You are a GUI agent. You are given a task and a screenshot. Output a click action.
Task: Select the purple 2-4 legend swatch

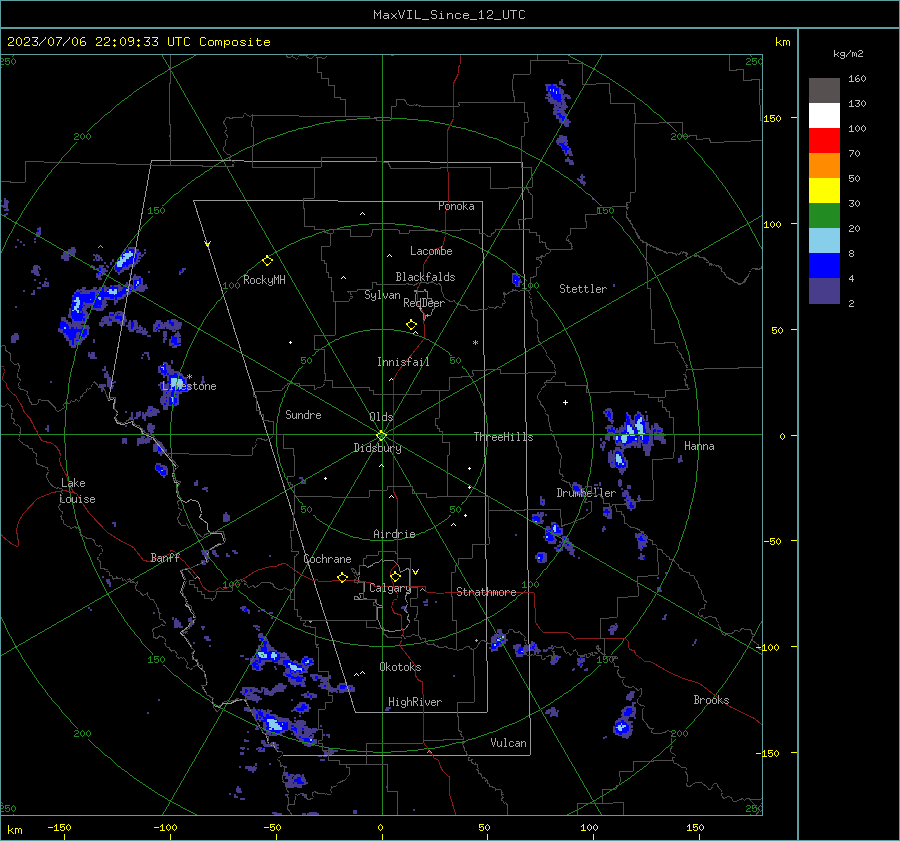point(824,290)
